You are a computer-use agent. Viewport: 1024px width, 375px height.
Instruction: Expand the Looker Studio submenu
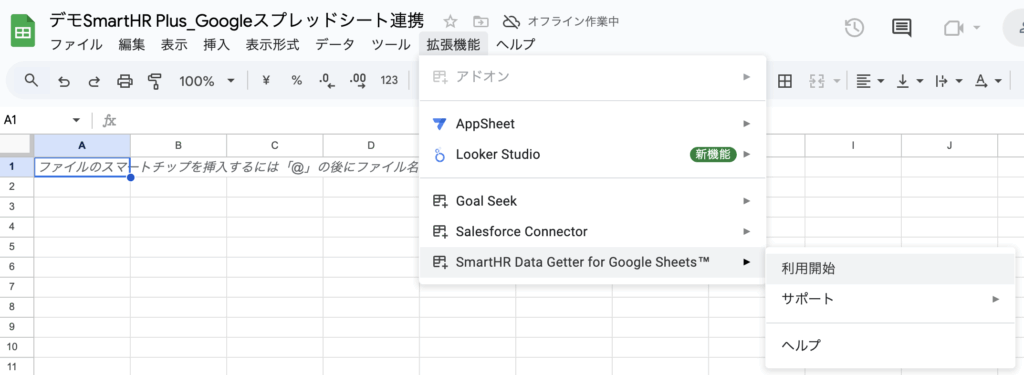click(592, 155)
